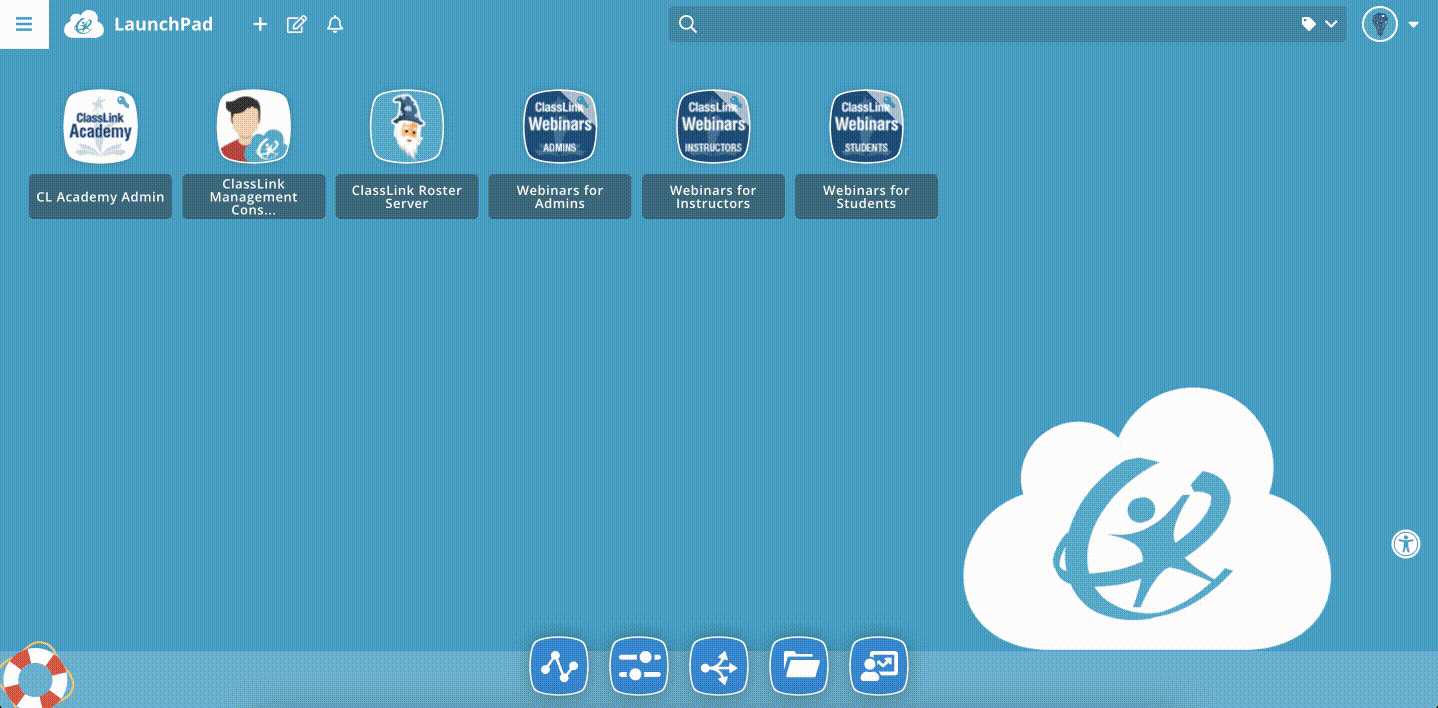
Task: Open the presenter chart dock icon
Action: (879, 666)
